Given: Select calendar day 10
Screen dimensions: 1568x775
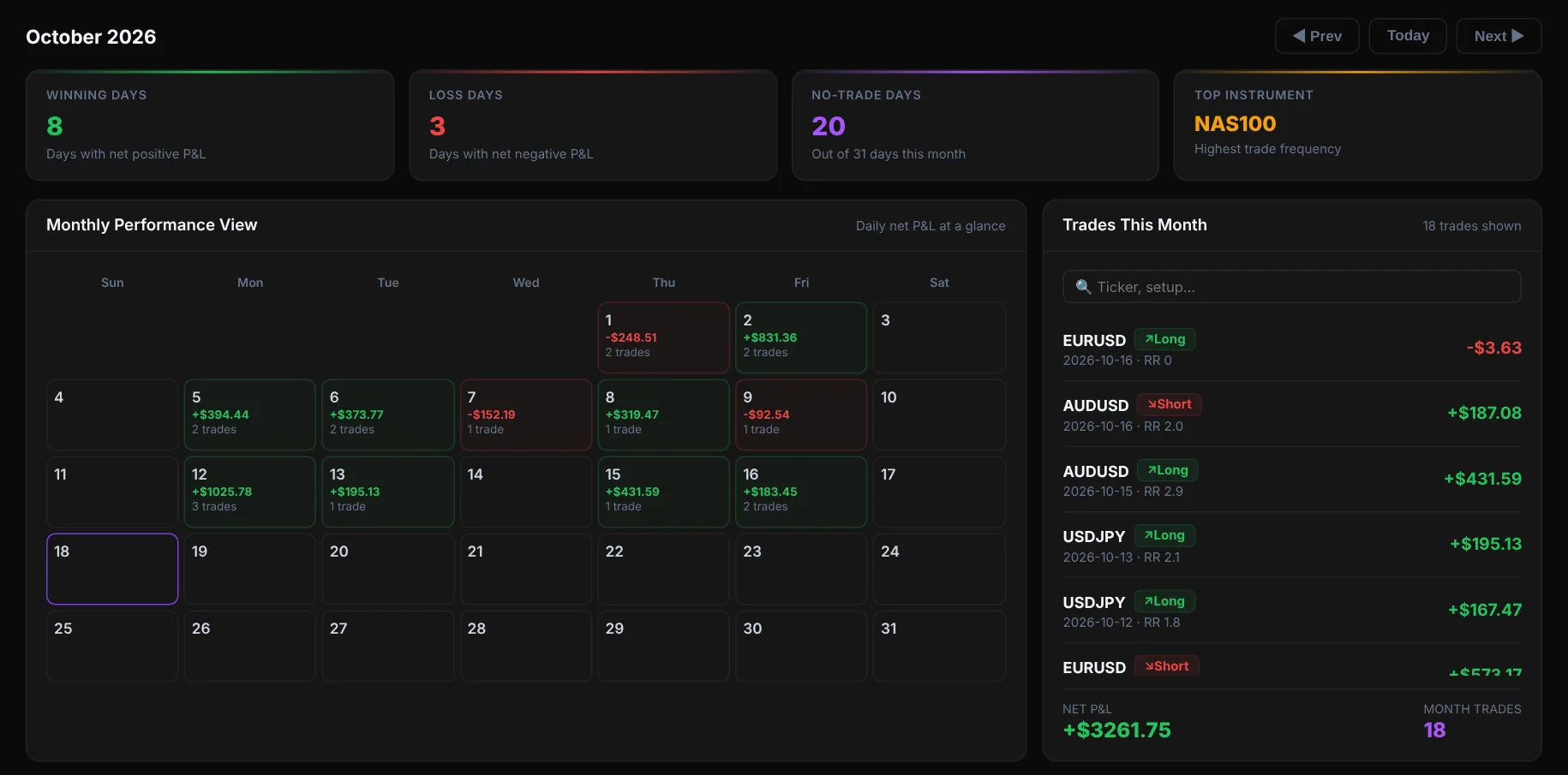Looking at the screenshot, I should tap(939, 414).
